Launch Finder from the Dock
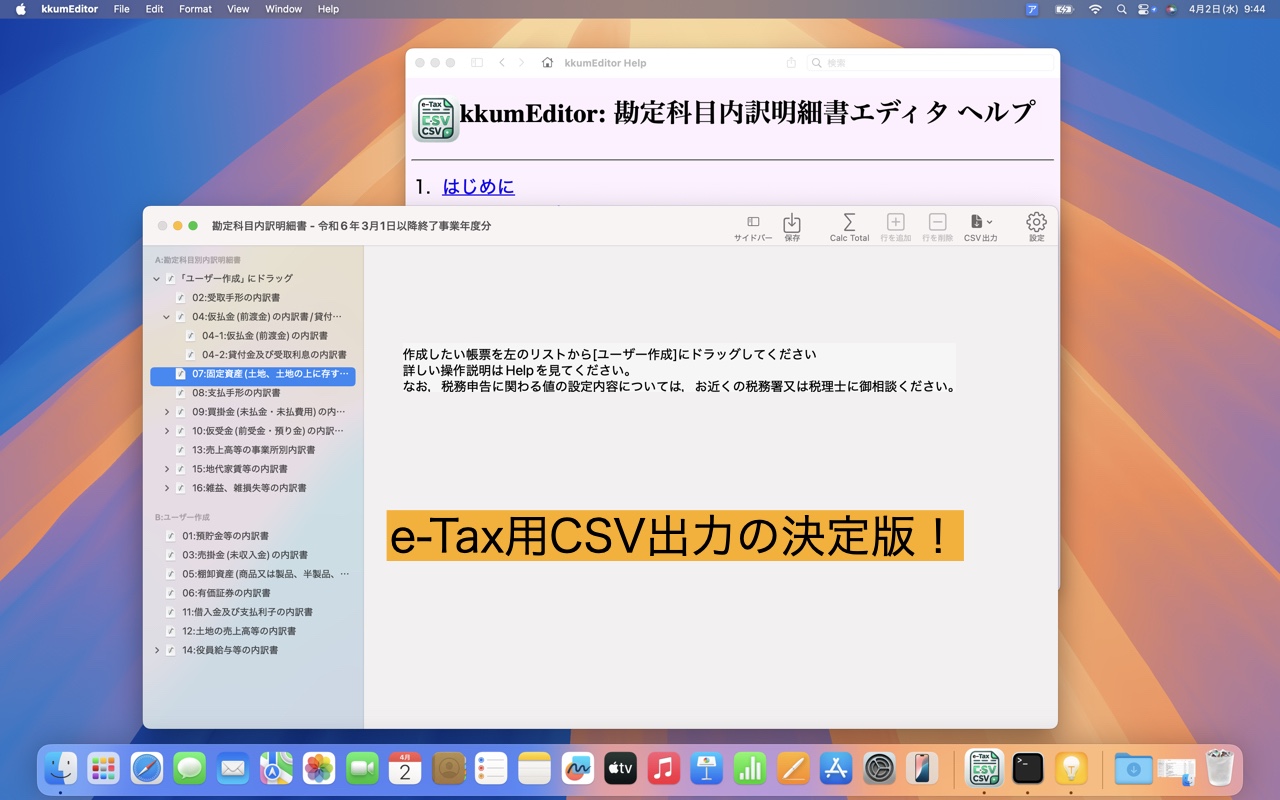 pos(61,768)
